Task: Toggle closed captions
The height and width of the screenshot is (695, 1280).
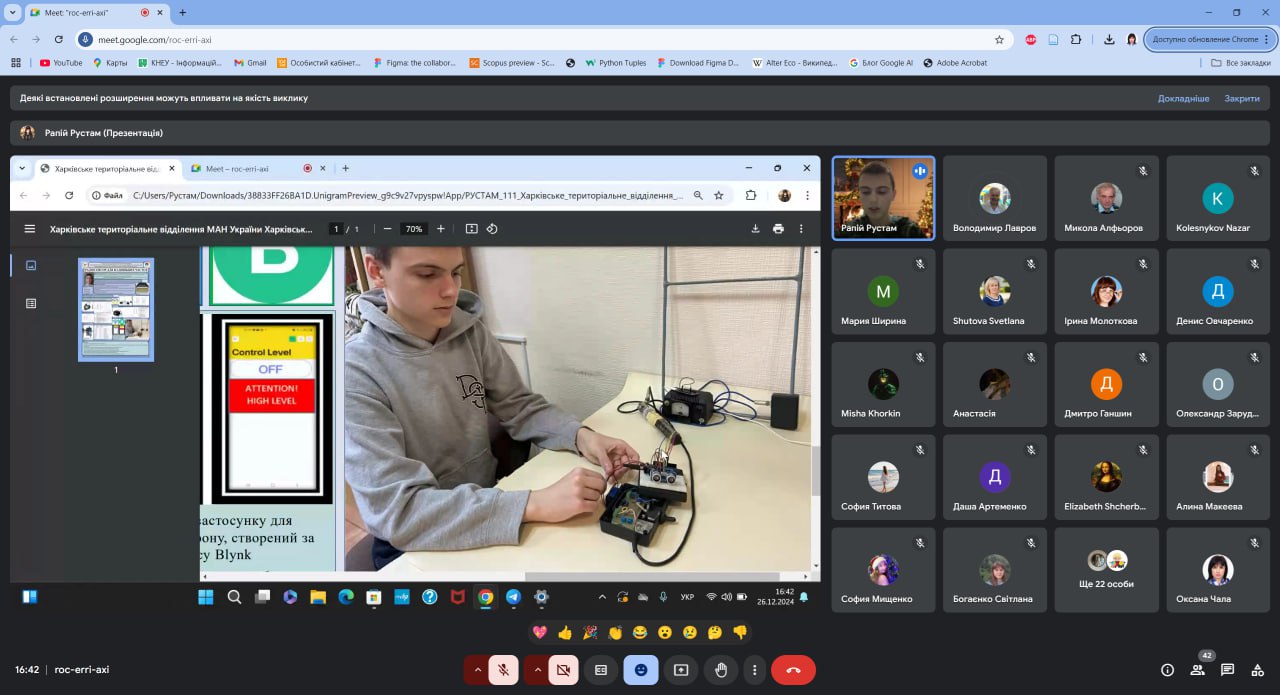Action: click(x=601, y=670)
